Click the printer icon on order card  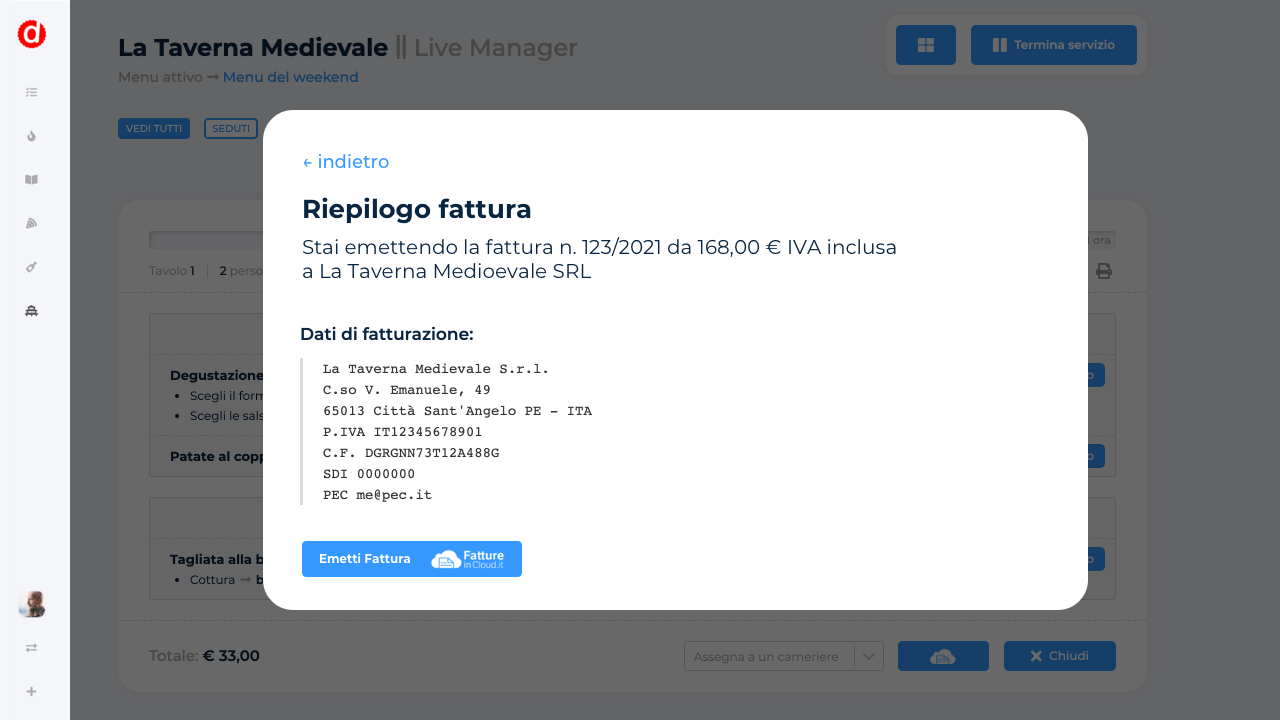point(1104,271)
